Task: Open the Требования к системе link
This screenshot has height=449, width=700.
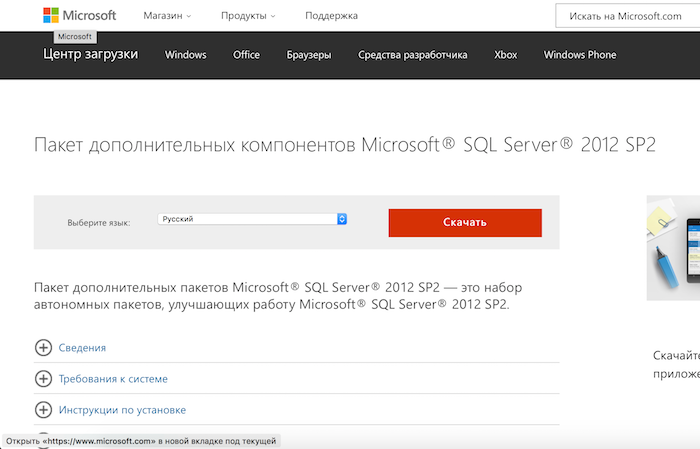Action: click(x=114, y=379)
